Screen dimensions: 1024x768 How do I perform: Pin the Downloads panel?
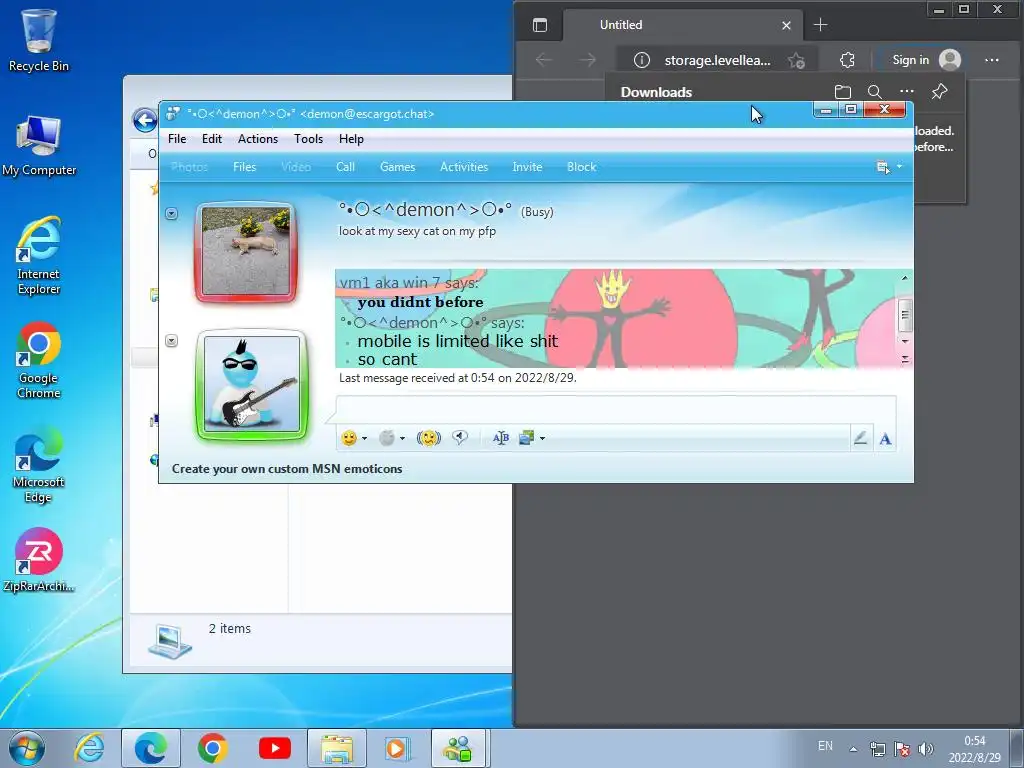(939, 91)
